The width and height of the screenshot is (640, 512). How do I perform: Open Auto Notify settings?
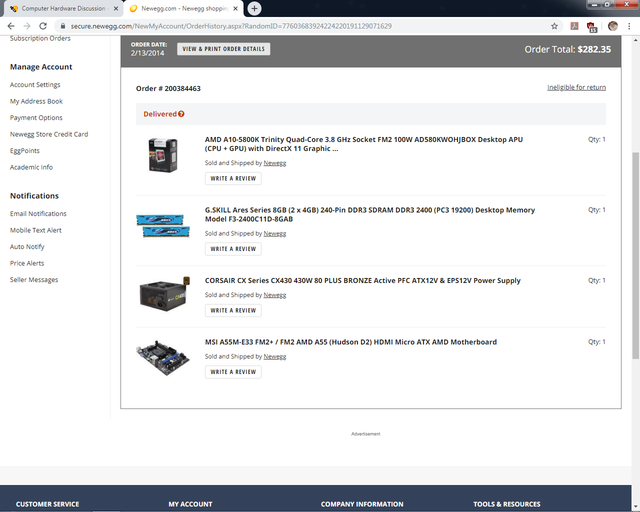tap(27, 247)
